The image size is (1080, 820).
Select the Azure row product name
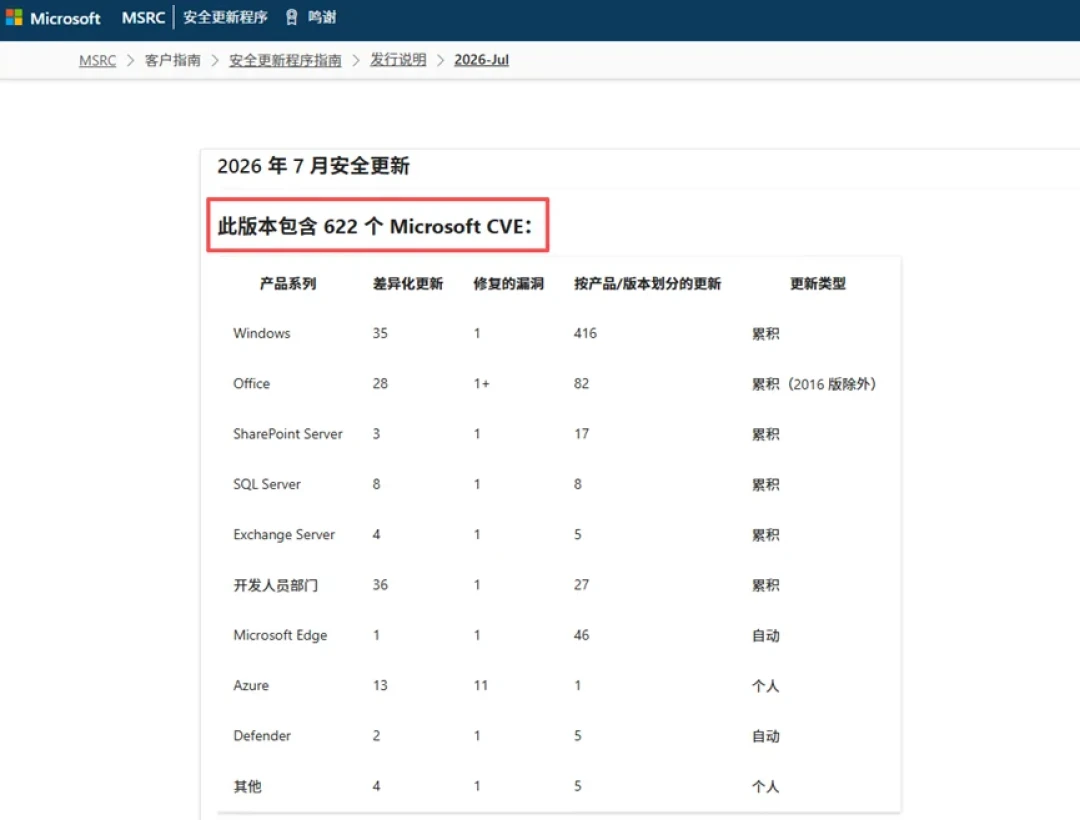[x=251, y=685]
